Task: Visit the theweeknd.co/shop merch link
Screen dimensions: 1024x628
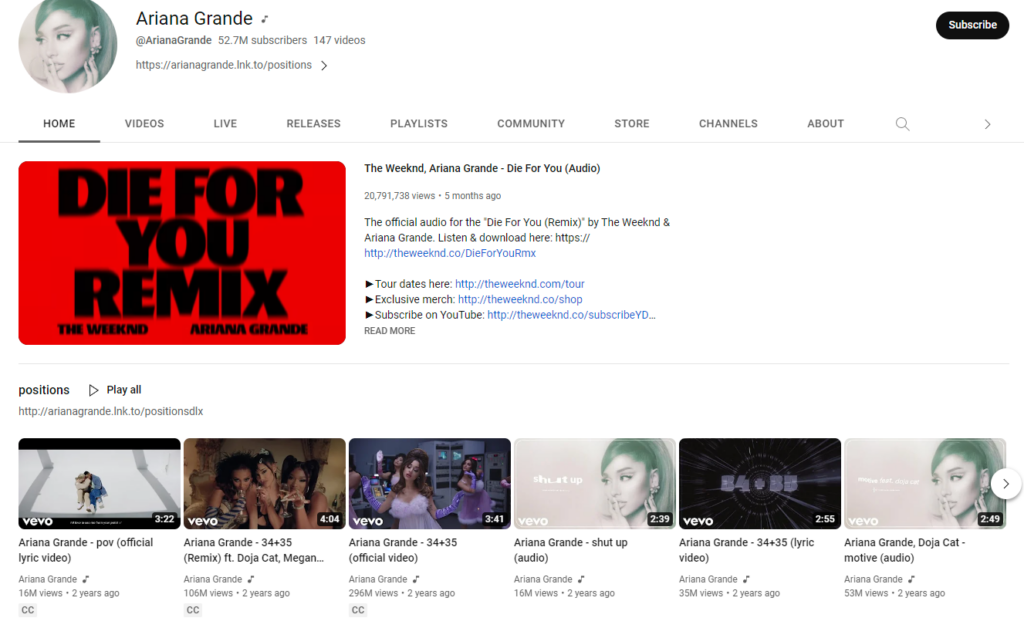Action: tap(520, 300)
